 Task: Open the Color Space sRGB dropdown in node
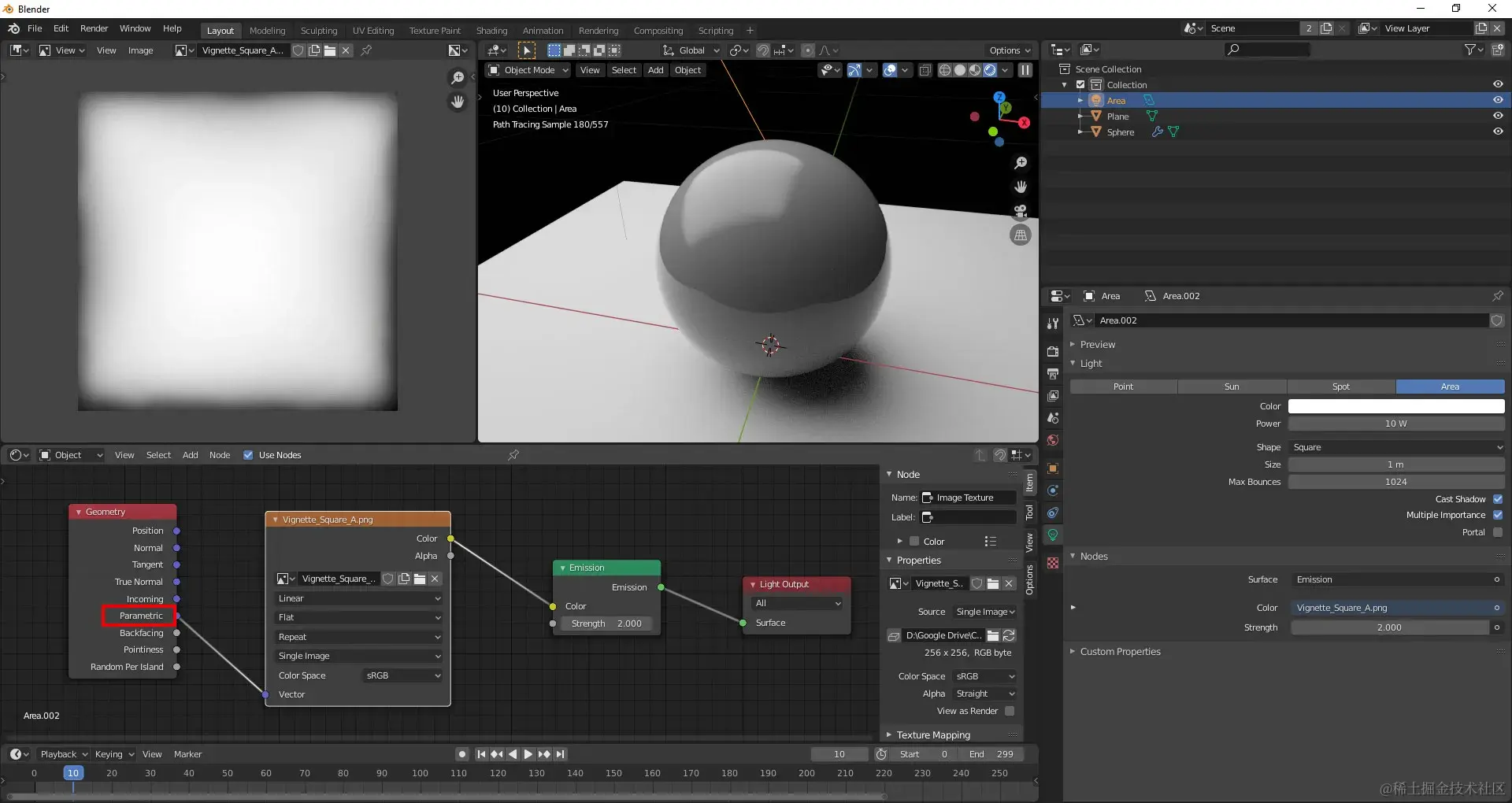point(402,675)
